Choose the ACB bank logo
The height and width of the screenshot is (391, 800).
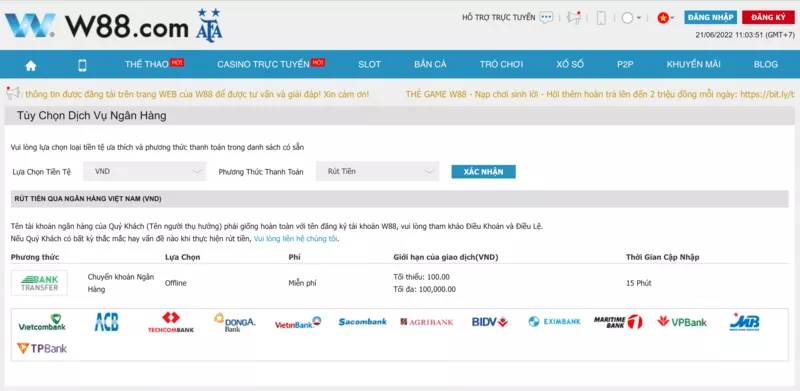tap(107, 322)
